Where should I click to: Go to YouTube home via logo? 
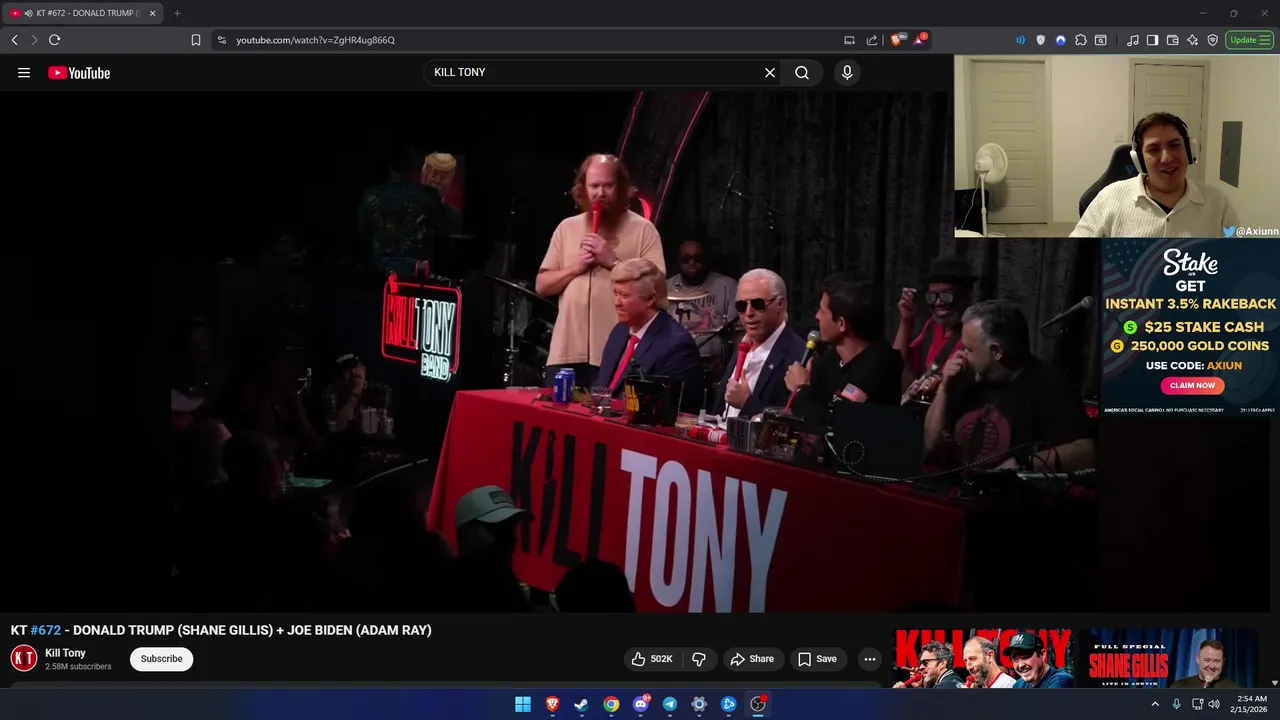point(79,72)
